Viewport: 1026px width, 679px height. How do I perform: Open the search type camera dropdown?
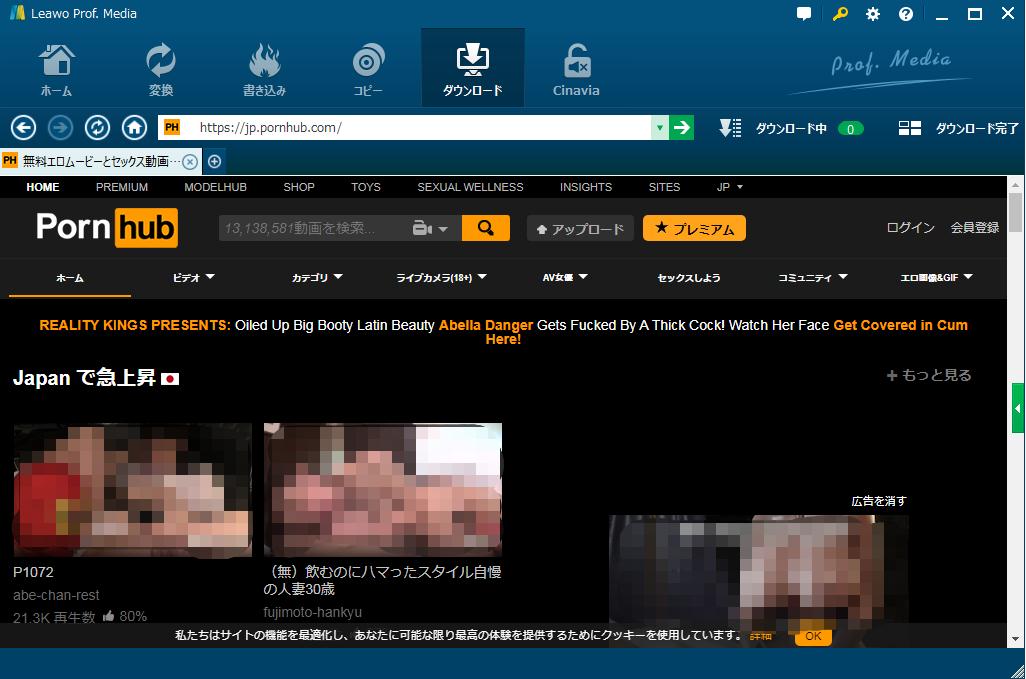pos(430,228)
